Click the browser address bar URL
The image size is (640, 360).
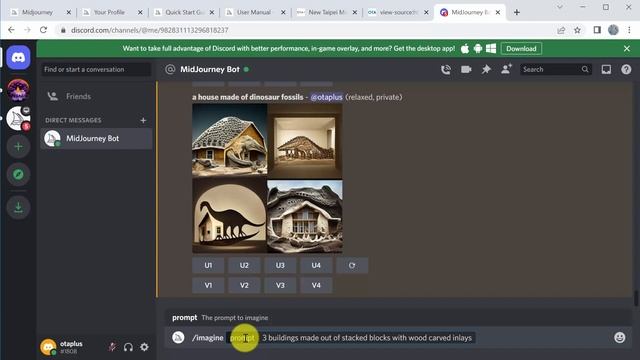click(x=149, y=30)
